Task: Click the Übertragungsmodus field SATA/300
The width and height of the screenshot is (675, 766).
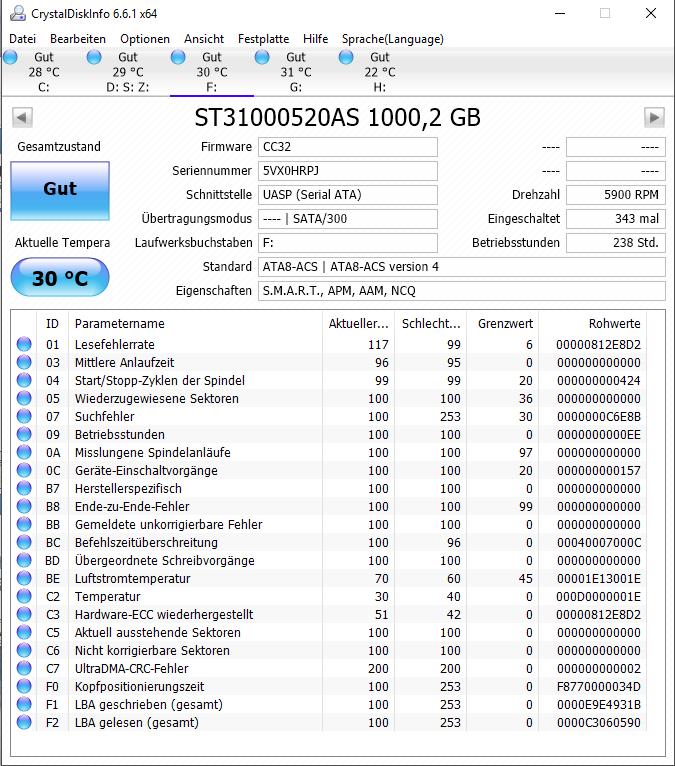Action: click(x=348, y=219)
